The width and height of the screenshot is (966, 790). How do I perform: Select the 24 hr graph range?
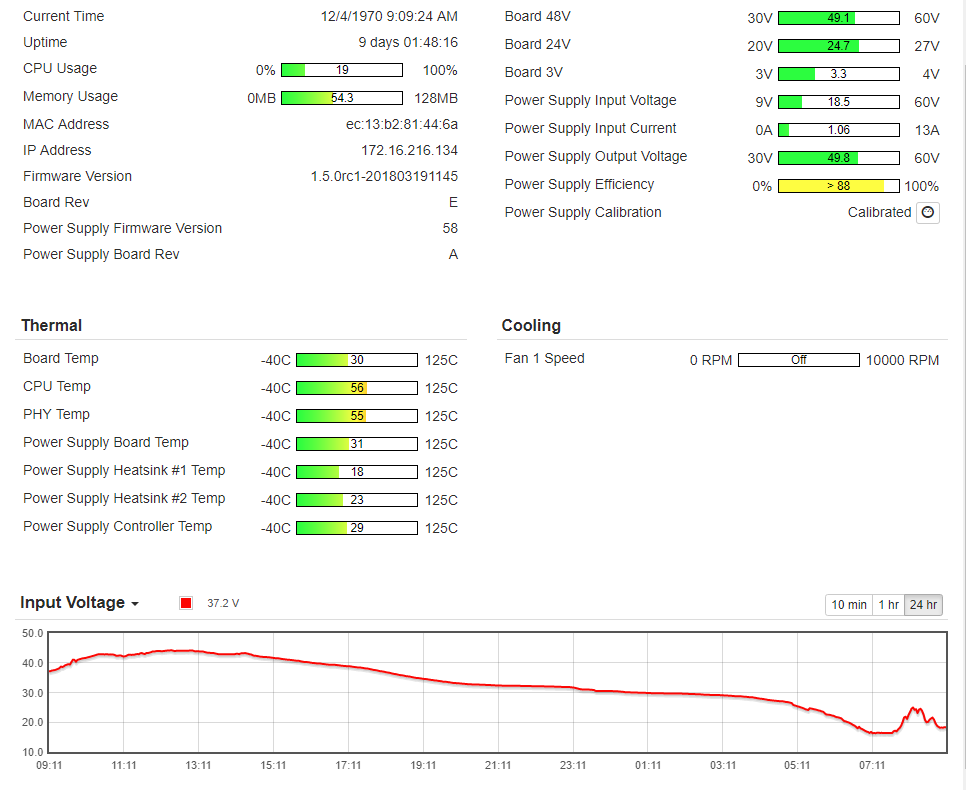tap(923, 605)
